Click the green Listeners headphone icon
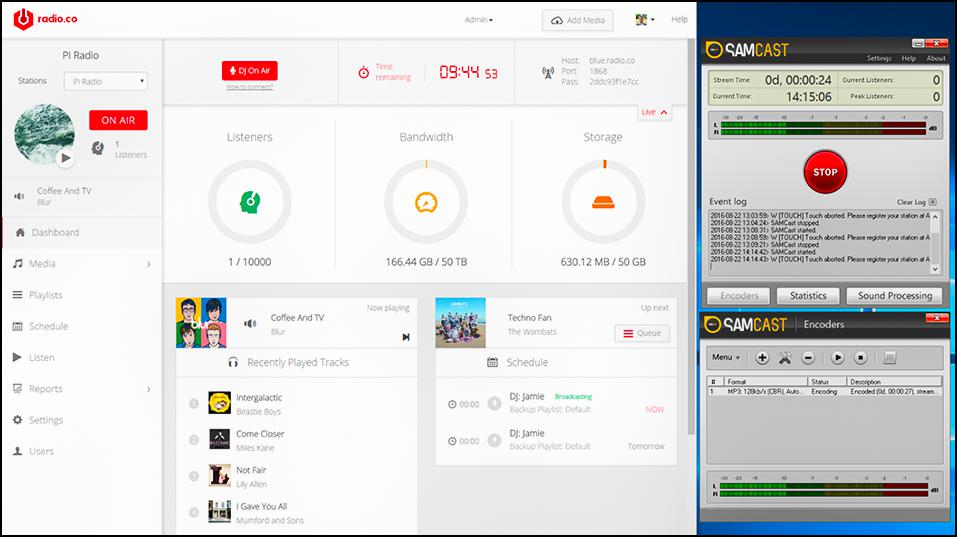 pyautogui.click(x=249, y=202)
